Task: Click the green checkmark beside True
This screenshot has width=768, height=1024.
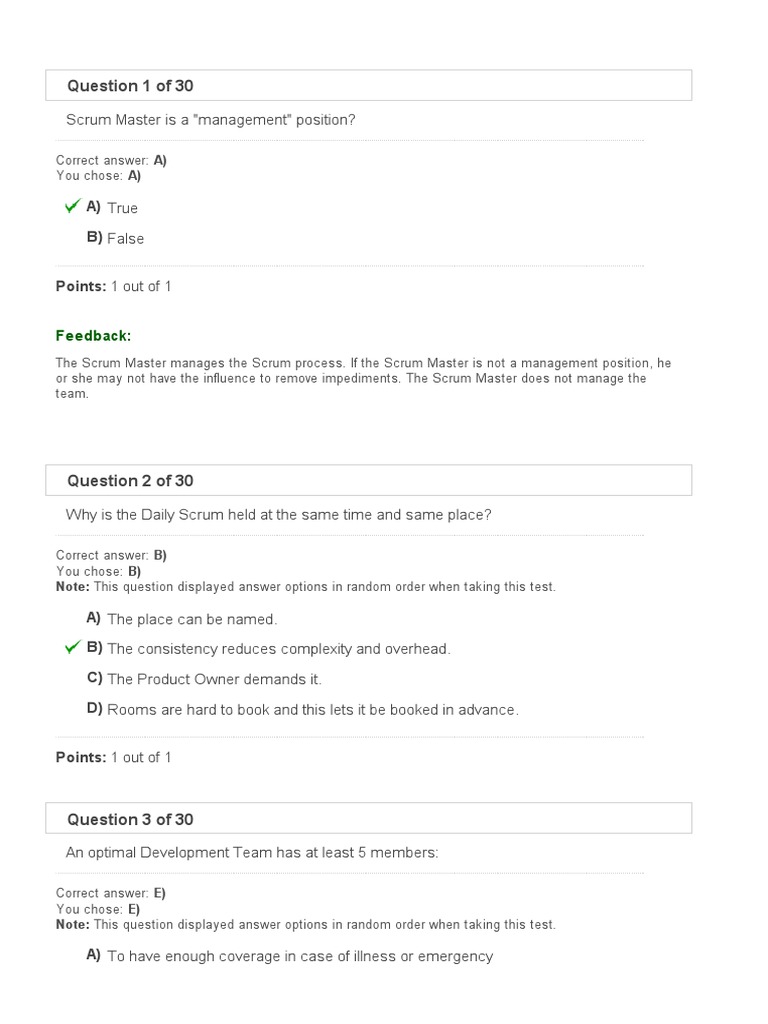Action: (72, 206)
